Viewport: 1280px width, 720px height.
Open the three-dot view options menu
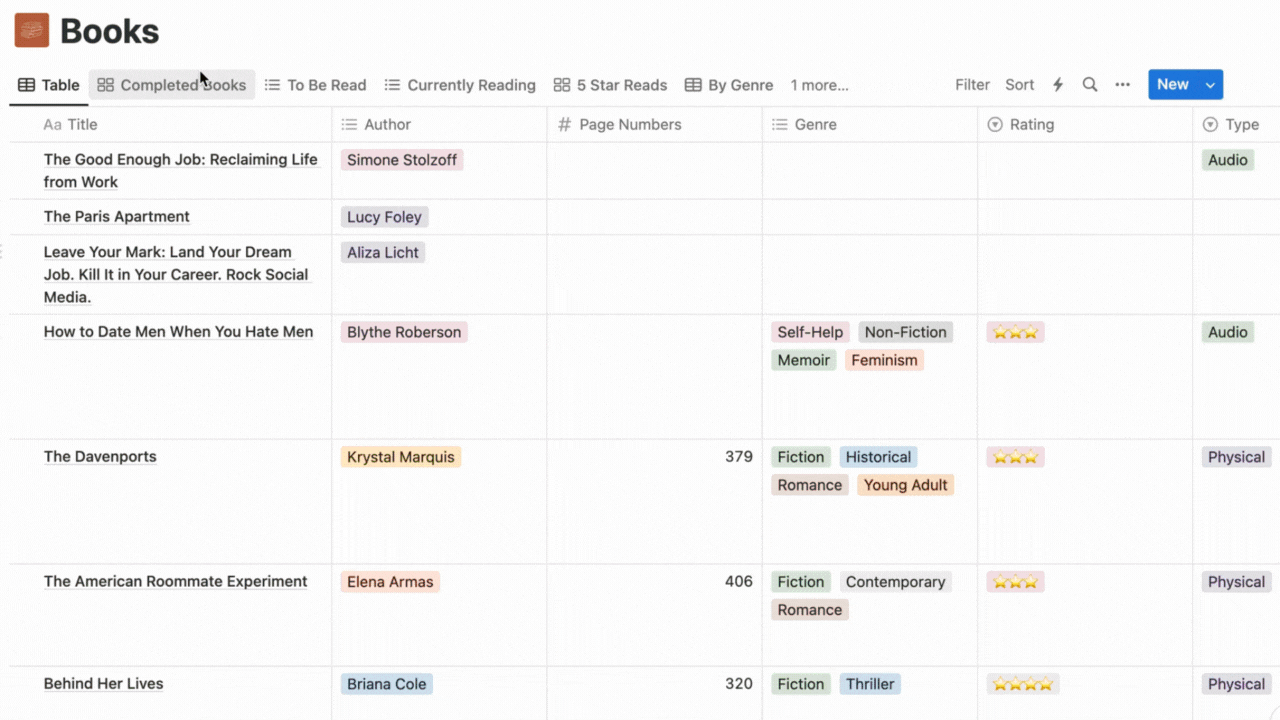pyautogui.click(x=1123, y=85)
